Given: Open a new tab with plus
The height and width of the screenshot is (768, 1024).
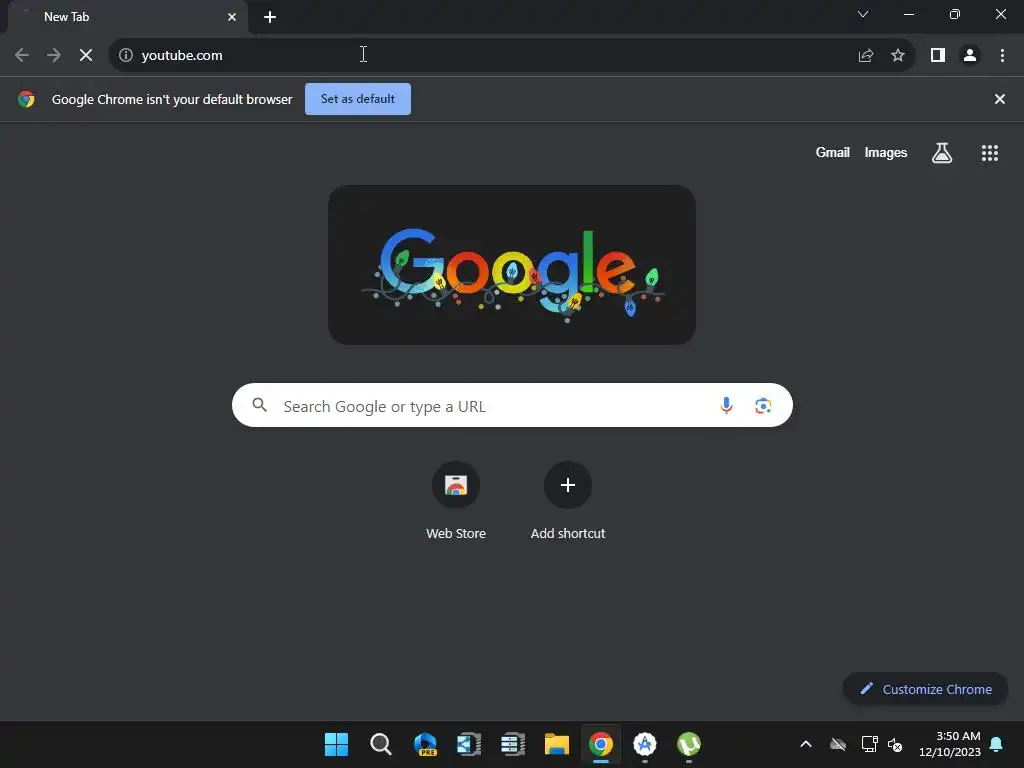Looking at the screenshot, I should click(x=270, y=17).
